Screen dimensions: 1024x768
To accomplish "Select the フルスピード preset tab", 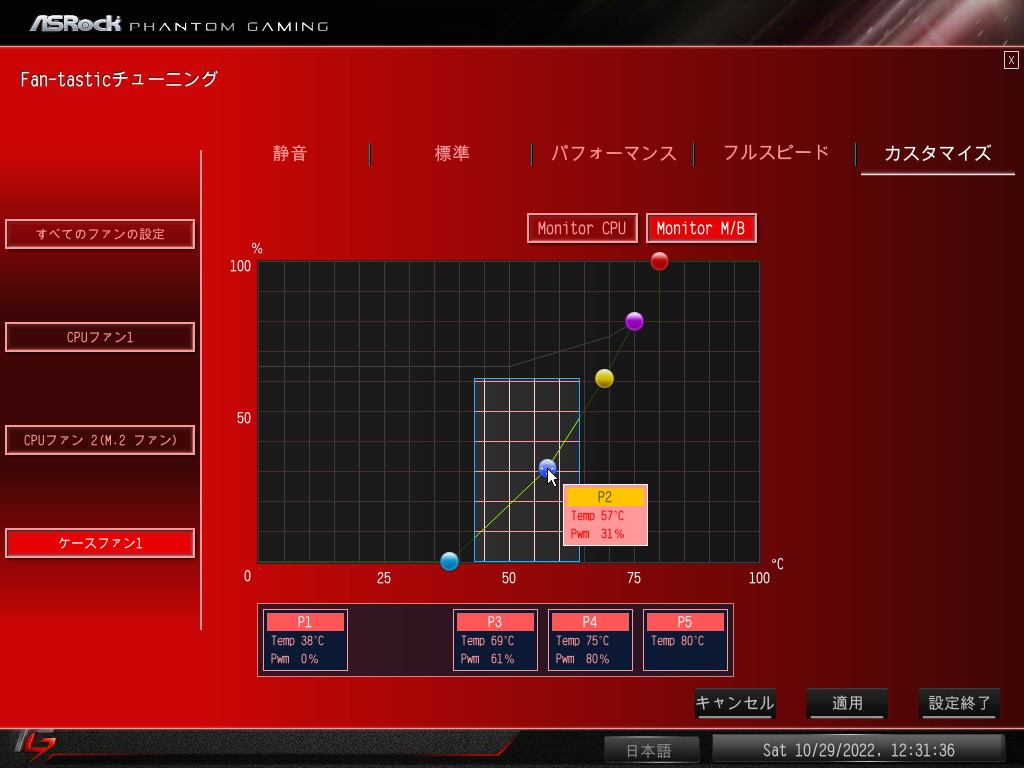I will coord(775,153).
